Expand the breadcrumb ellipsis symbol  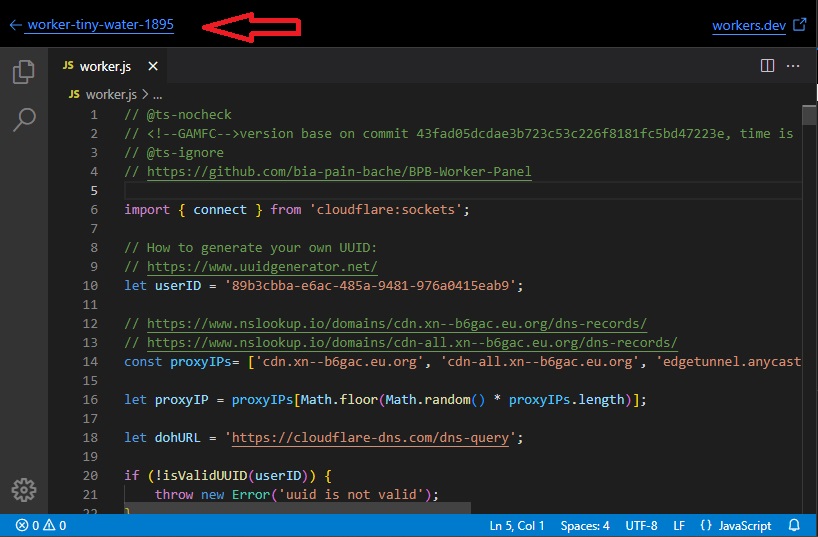click(x=157, y=94)
